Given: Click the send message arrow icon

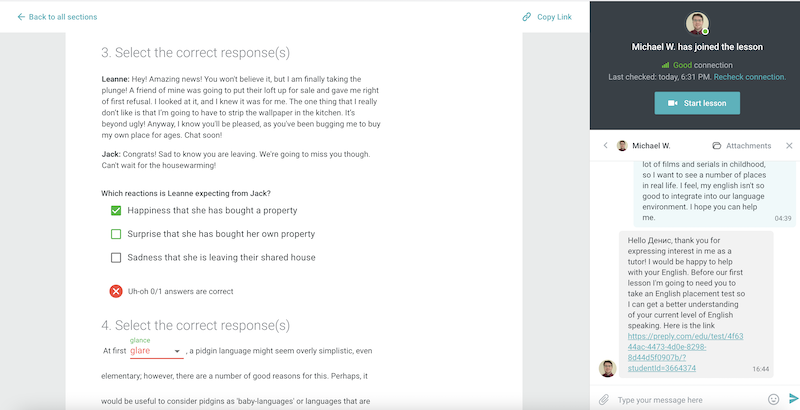Looking at the screenshot, I should click(793, 399).
